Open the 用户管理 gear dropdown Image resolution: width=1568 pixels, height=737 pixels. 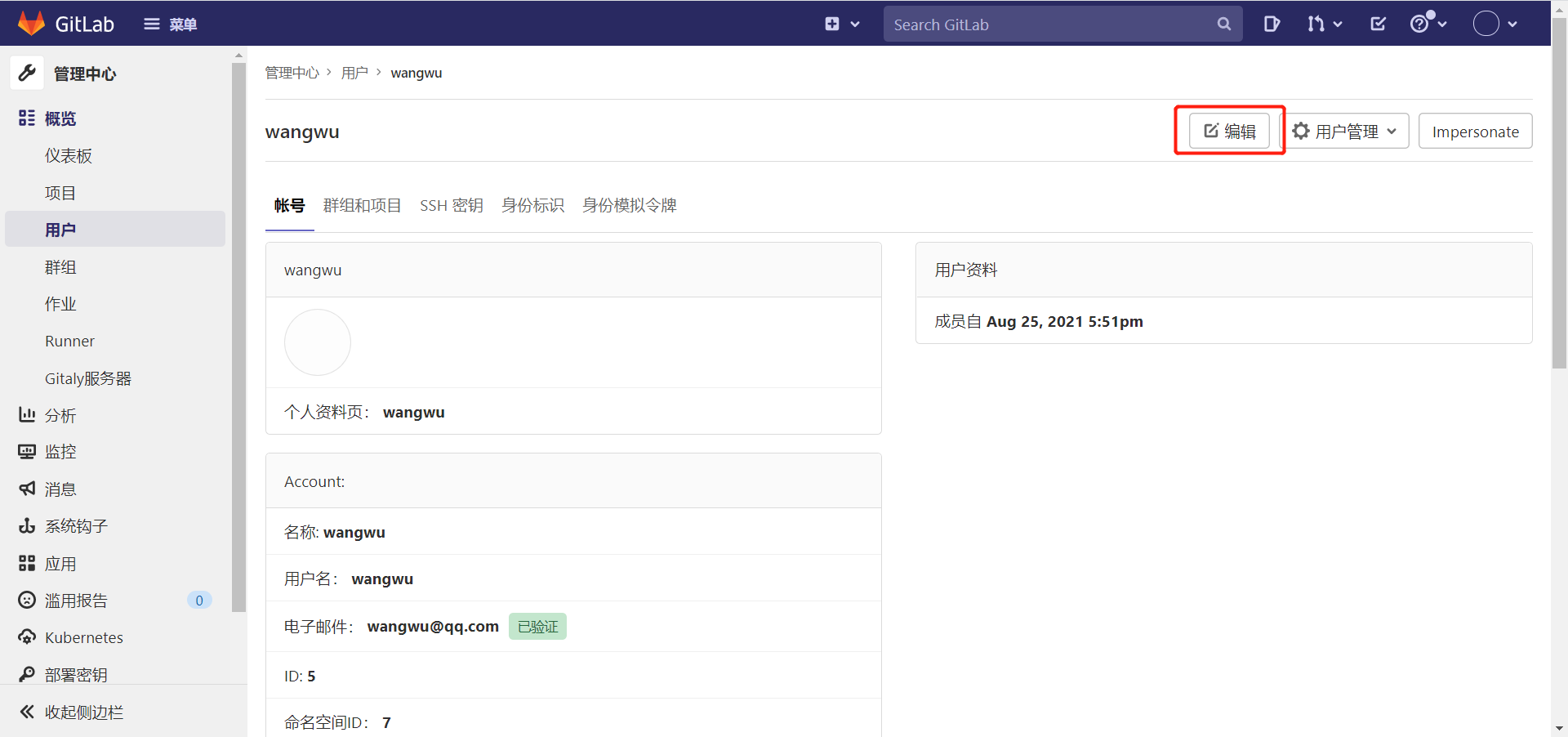1345,131
